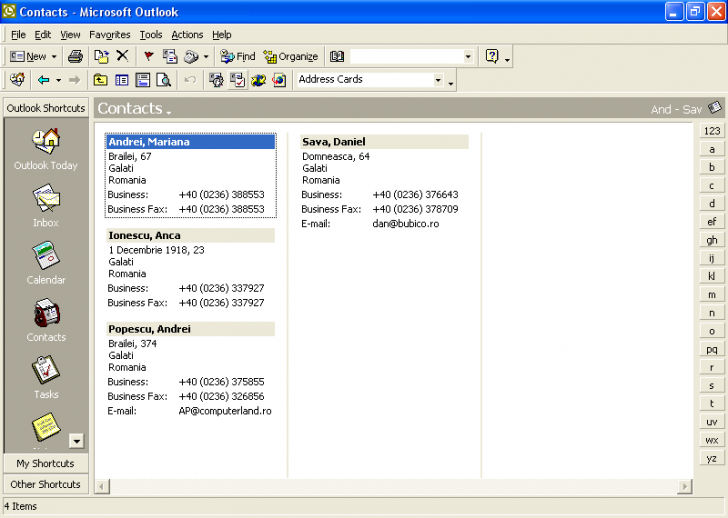This screenshot has height=518, width=728.
Task: Expand toolbar options arrow beside Help
Action: 507,58
